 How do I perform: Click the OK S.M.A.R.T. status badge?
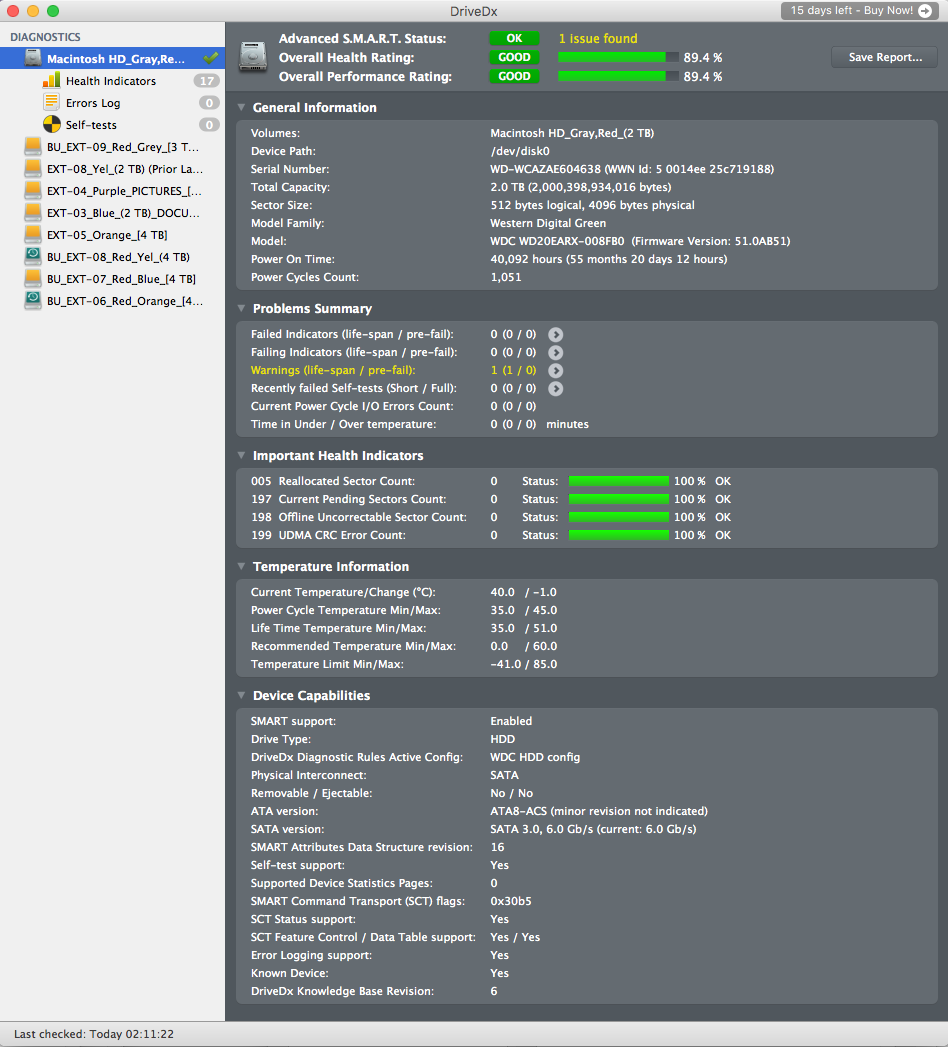(x=514, y=39)
